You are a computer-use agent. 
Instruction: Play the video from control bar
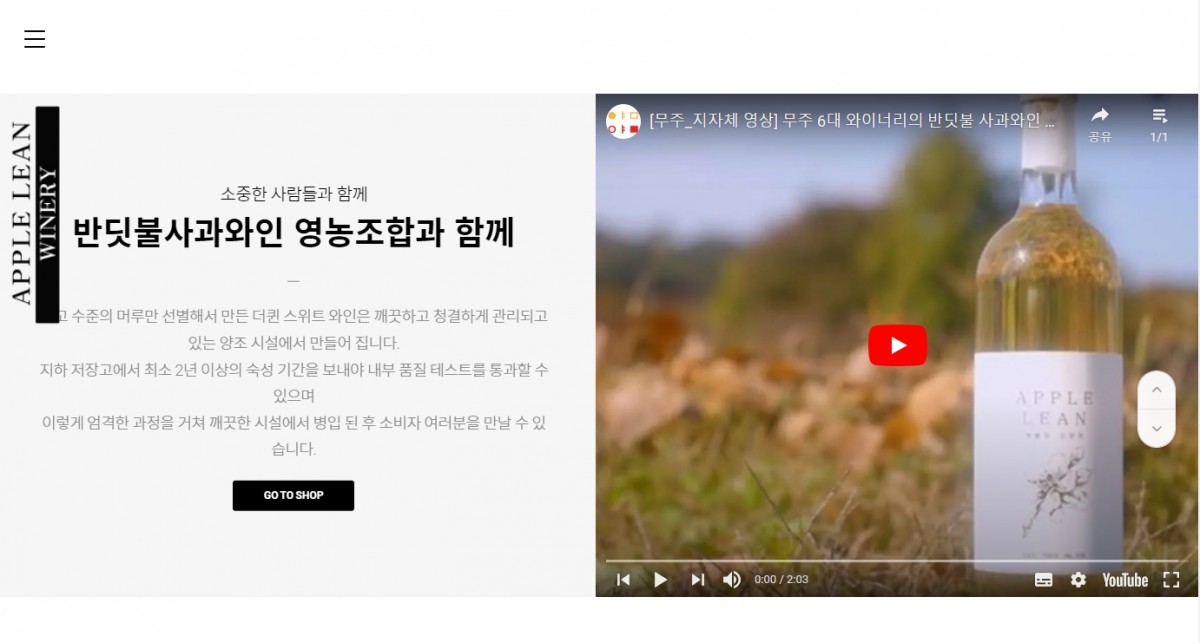pyautogui.click(x=660, y=579)
